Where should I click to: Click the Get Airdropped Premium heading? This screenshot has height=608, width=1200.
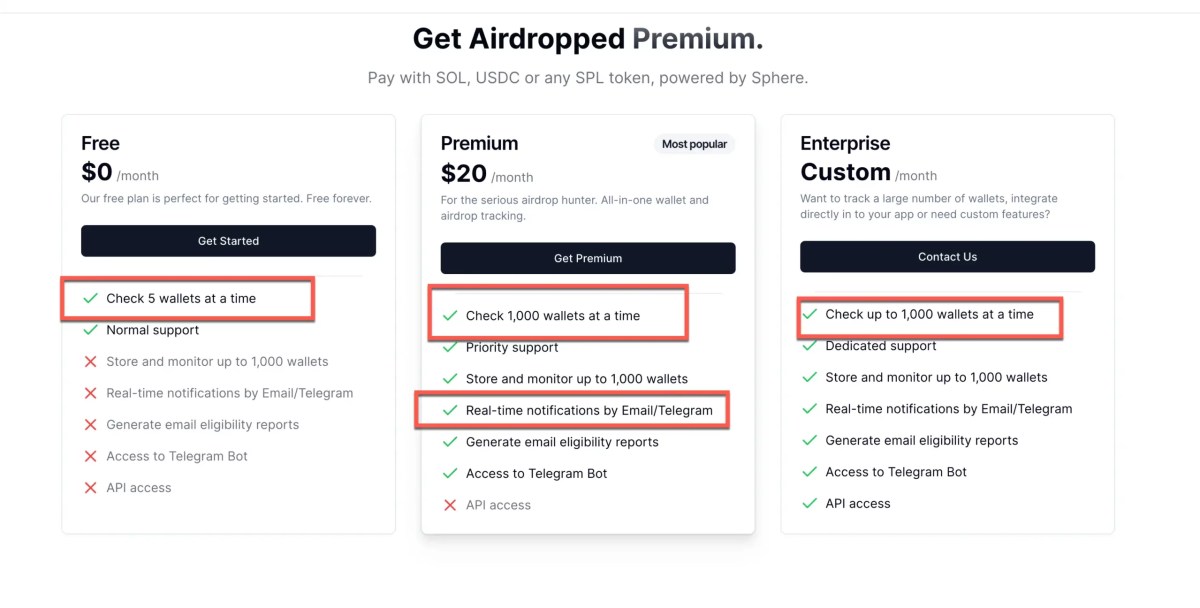[588, 38]
